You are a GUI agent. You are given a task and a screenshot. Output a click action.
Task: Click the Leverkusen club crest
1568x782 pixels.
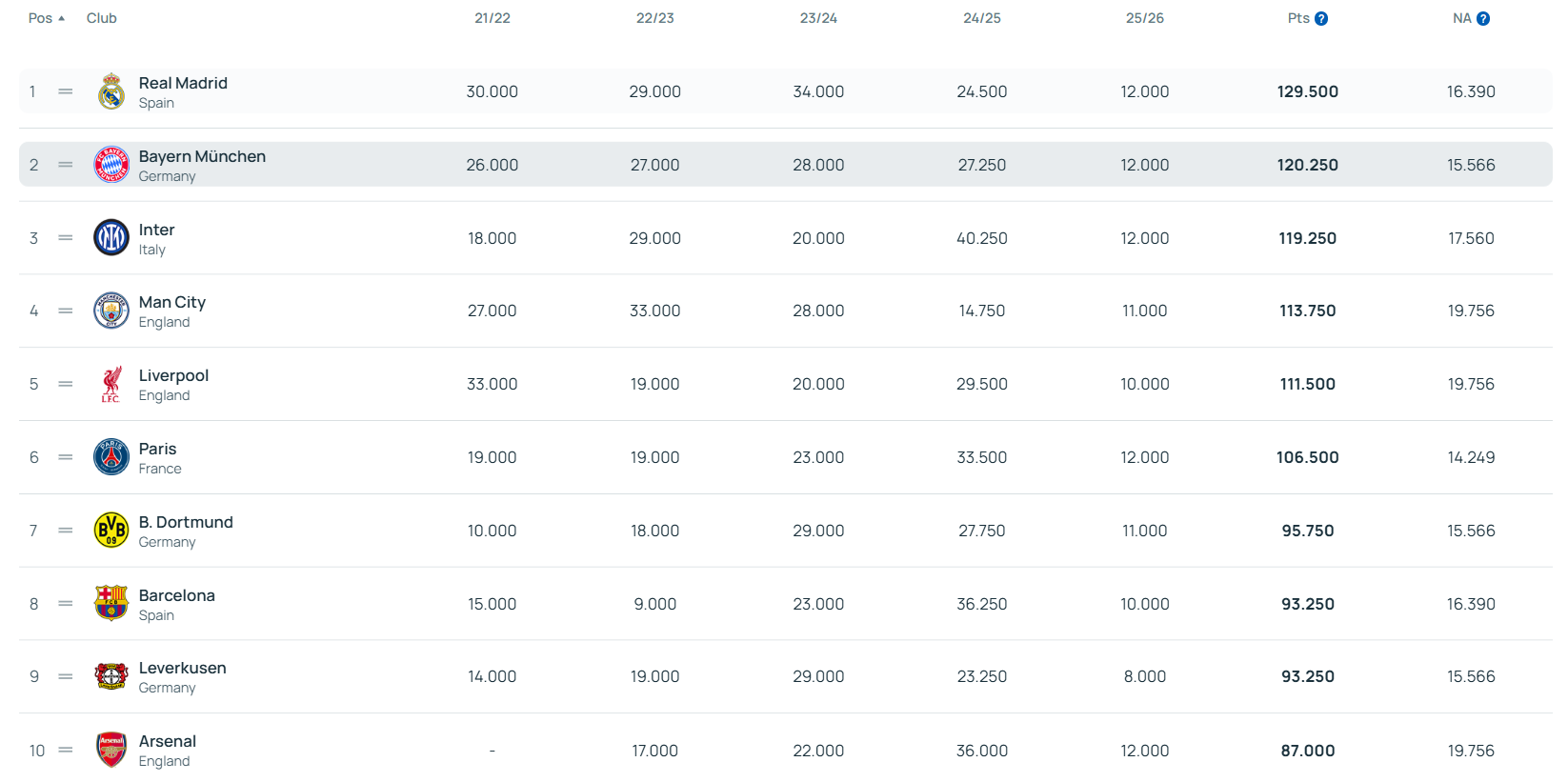pos(111,676)
